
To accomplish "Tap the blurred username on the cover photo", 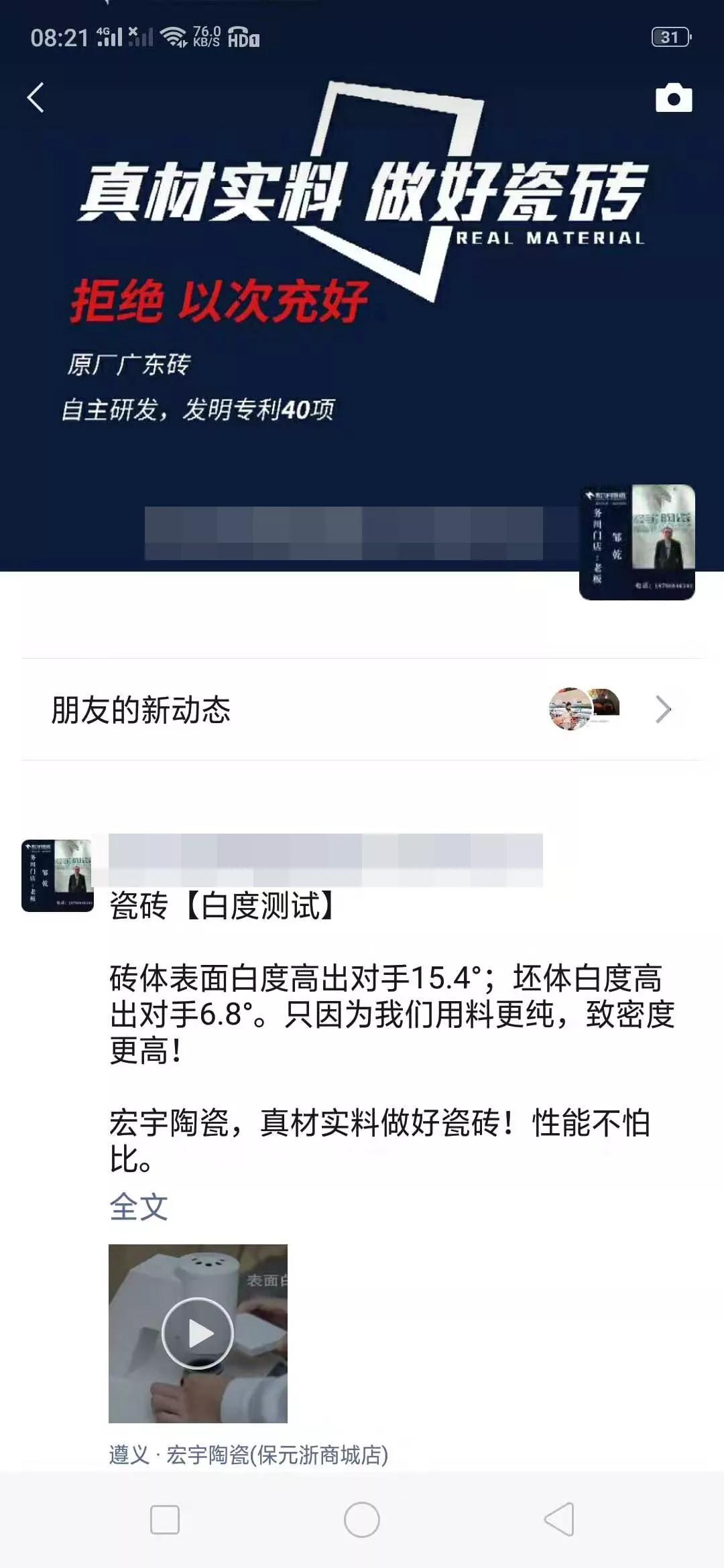I will click(x=344, y=533).
